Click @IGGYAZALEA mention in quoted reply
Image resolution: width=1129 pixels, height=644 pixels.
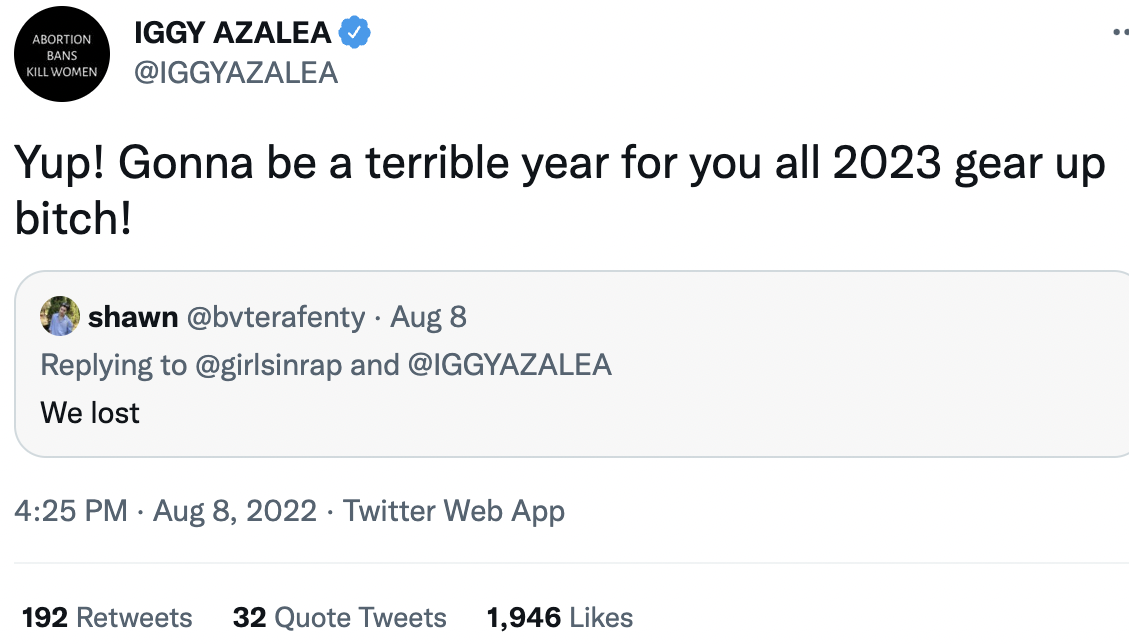(510, 365)
